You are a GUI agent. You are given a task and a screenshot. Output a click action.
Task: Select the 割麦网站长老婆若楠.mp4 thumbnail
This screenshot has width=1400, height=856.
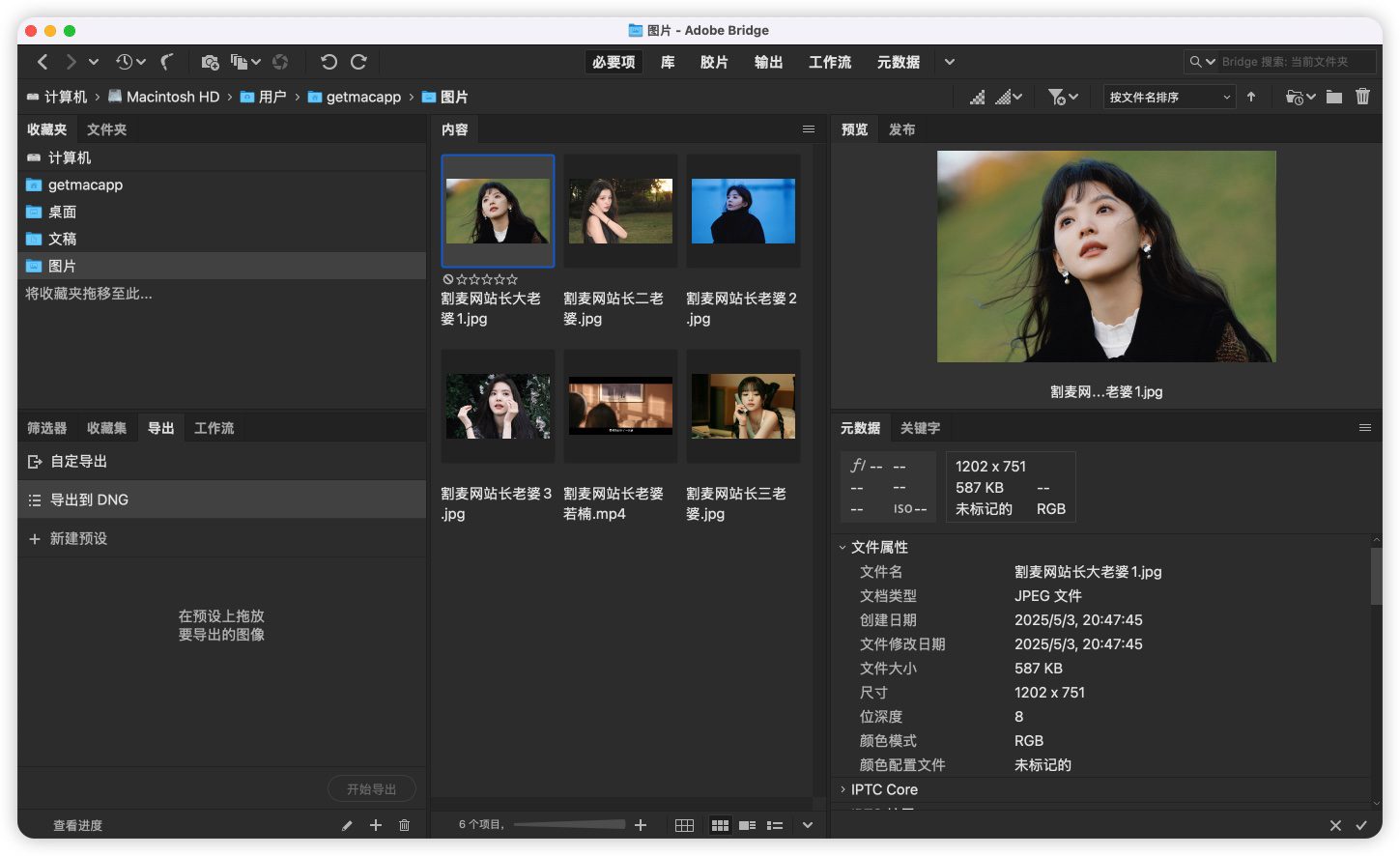click(620, 406)
